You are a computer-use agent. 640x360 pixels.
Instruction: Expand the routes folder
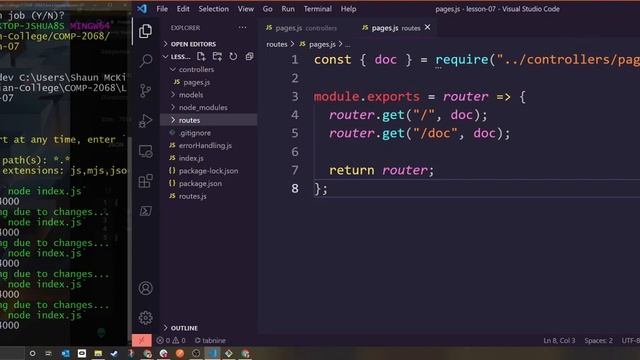(209, 120)
